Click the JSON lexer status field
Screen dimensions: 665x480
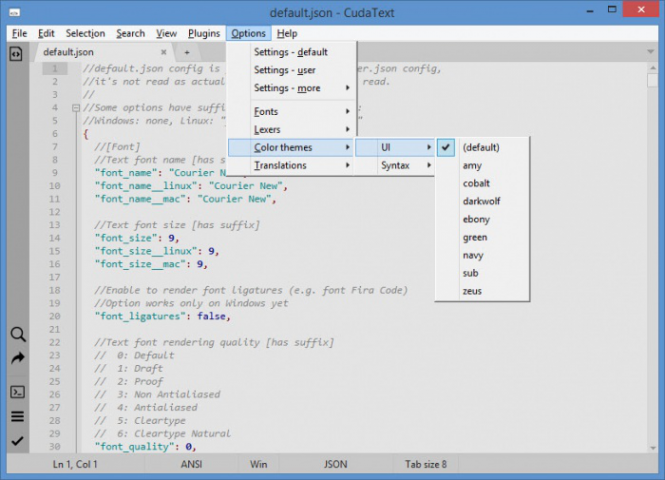(335, 464)
